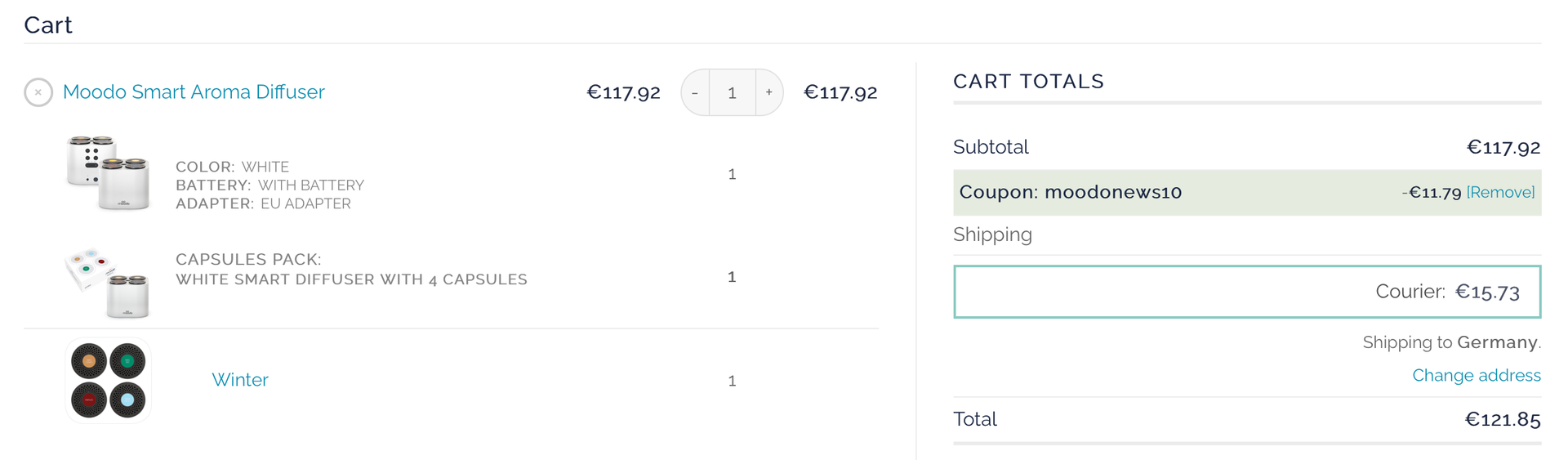Click the Total amount €121.85
Viewport: 1568px width, 460px height.
click(x=1502, y=420)
